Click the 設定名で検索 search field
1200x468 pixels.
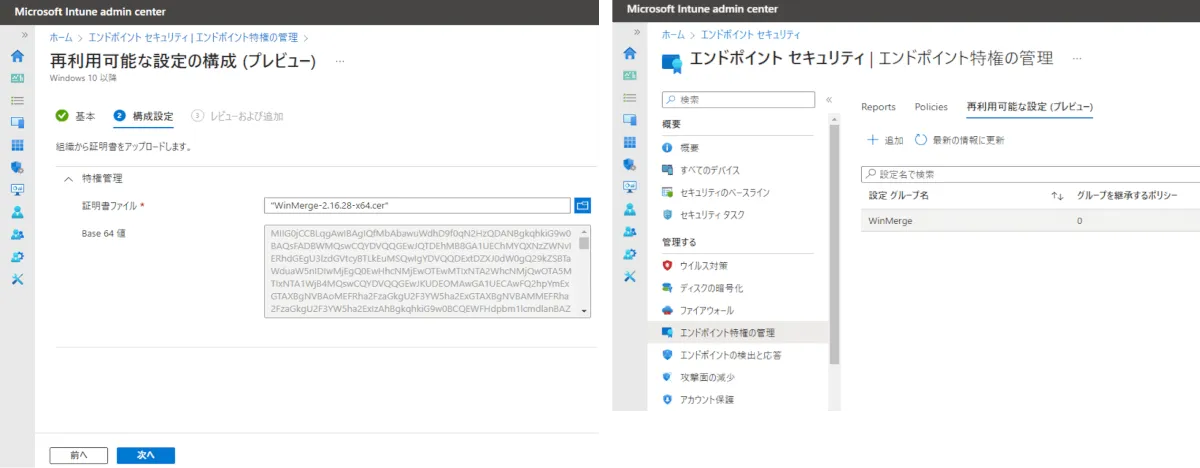(1030, 173)
